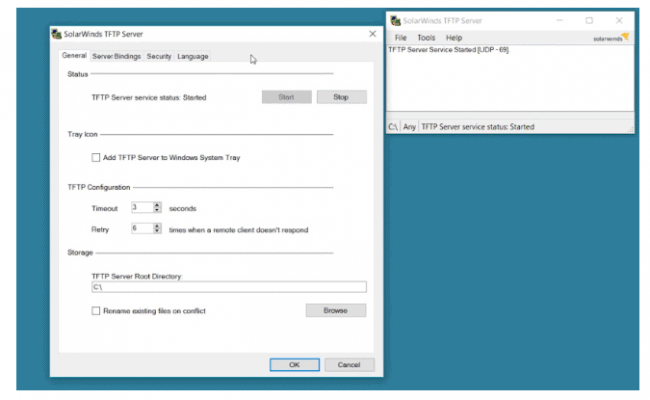Click the 'Any' entry in the status bar
650x400 pixels.
click(x=409, y=127)
